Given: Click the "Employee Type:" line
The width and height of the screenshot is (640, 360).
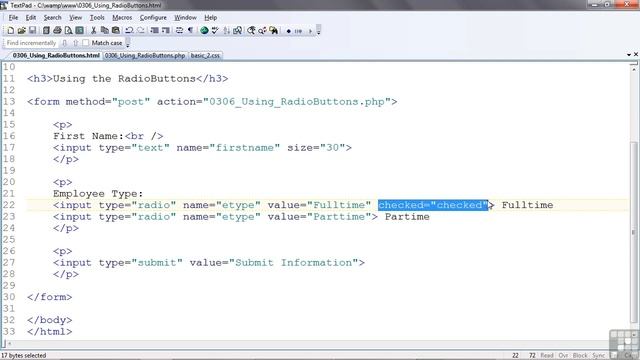Looking at the screenshot, I should click(x=98, y=193).
